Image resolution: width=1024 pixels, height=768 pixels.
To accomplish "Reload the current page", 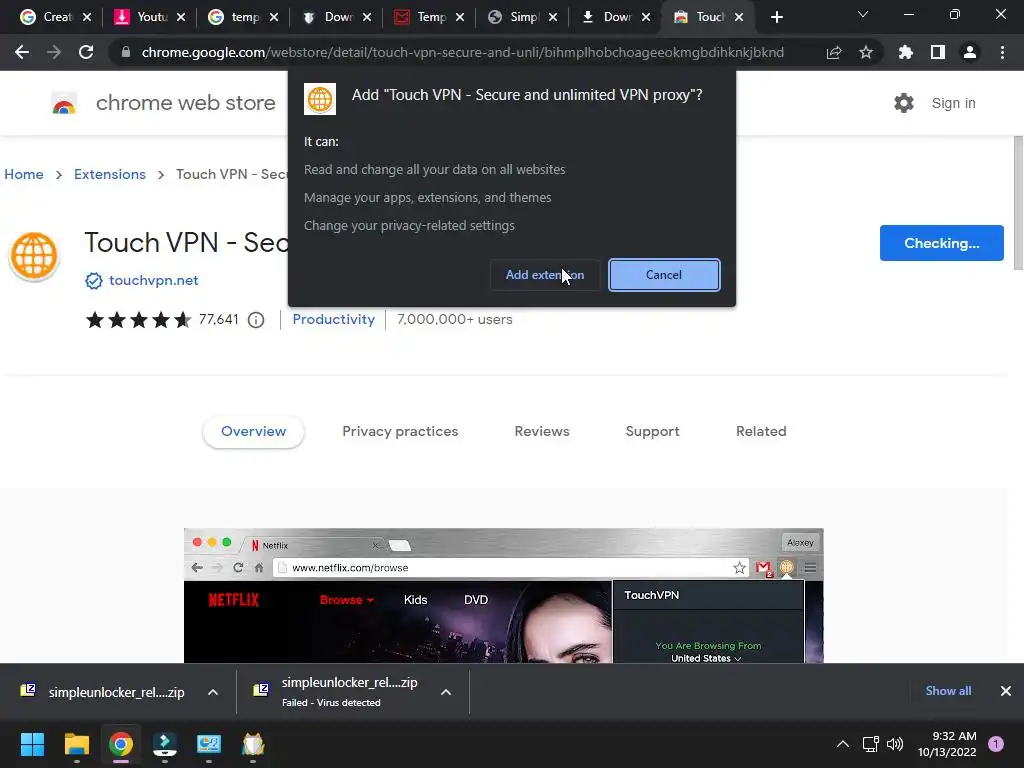I will [86, 52].
